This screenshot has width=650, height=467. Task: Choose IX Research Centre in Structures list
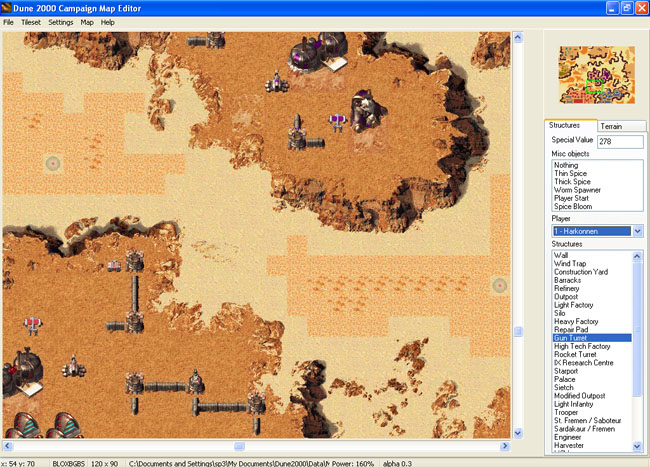click(x=583, y=363)
